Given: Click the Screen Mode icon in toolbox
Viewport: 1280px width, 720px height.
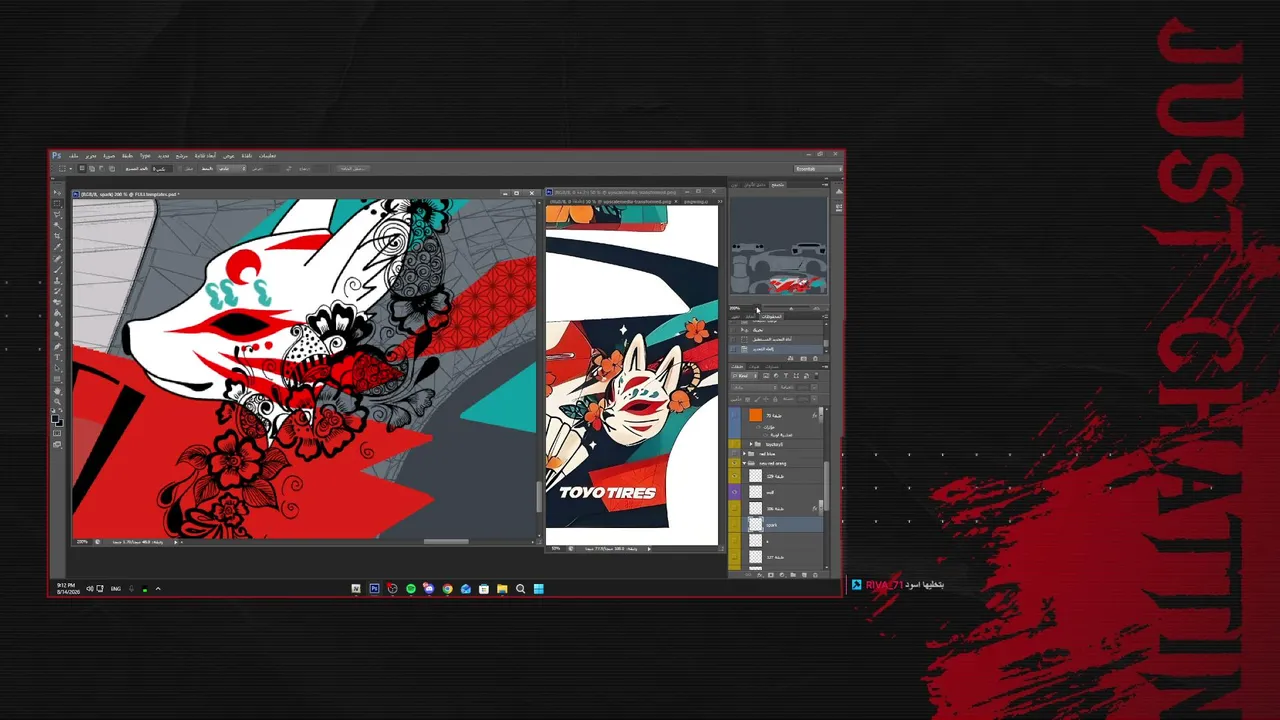Looking at the screenshot, I should (x=57, y=444).
